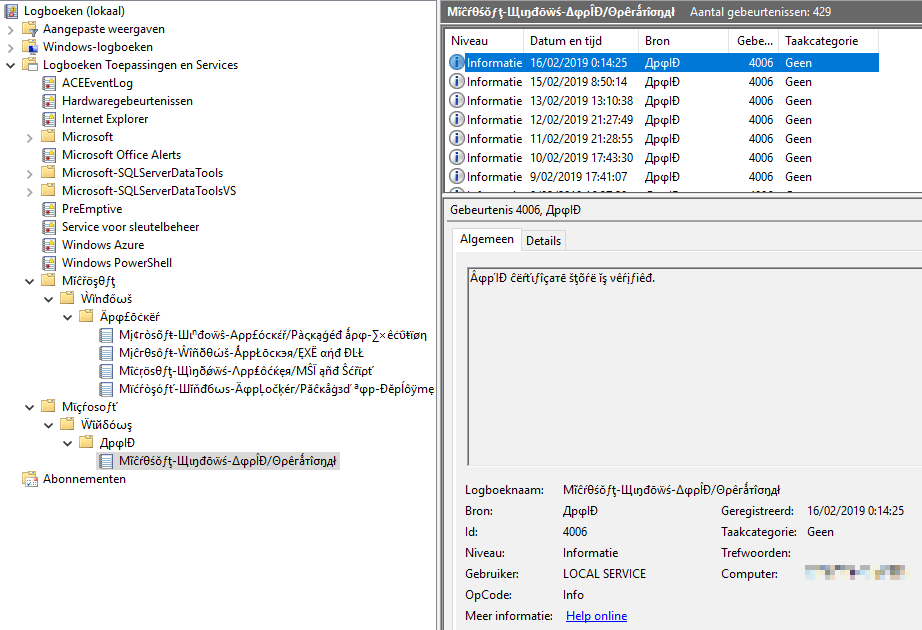Click the PreEmptive log icon
Viewport: 922px width, 630px height.
49,209
